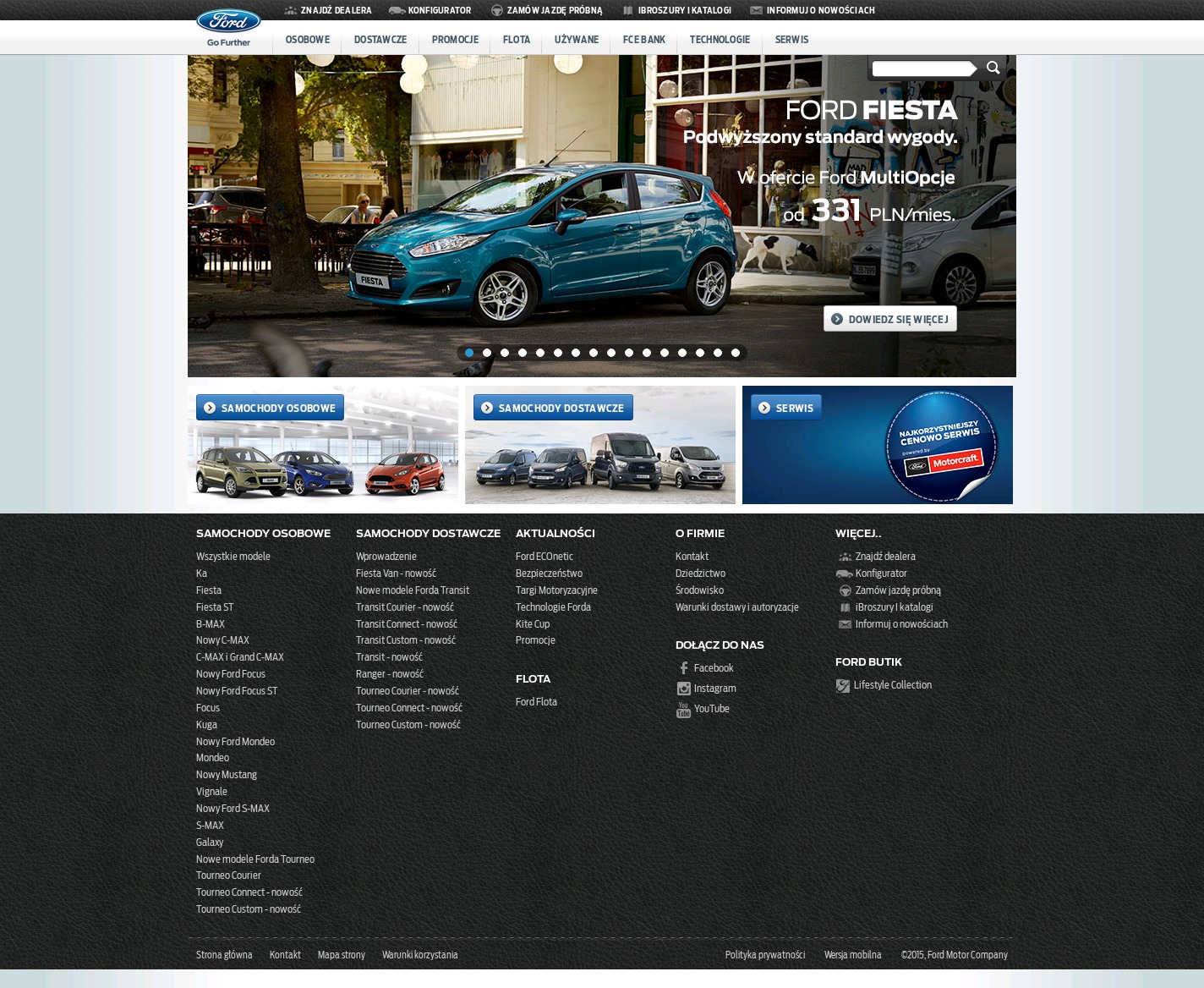1204x988 pixels.
Task: Open the Wprowadzenie link
Action: click(x=386, y=557)
